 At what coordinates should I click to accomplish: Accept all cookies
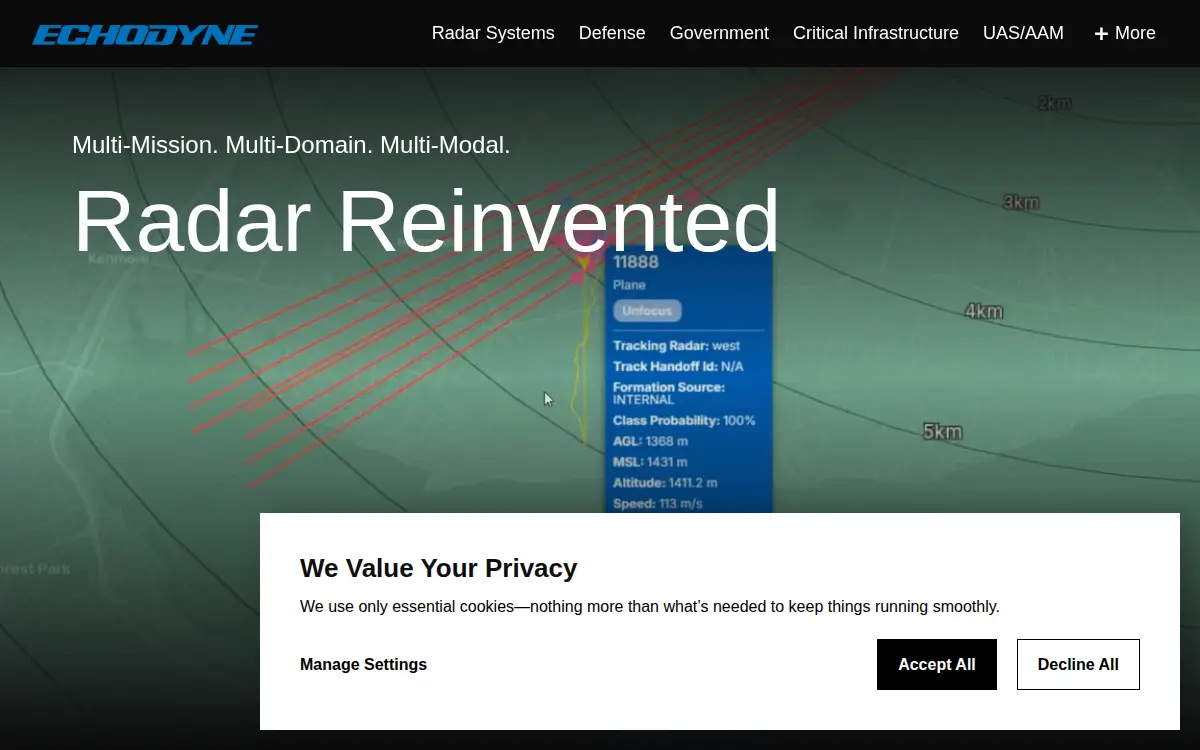(937, 664)
